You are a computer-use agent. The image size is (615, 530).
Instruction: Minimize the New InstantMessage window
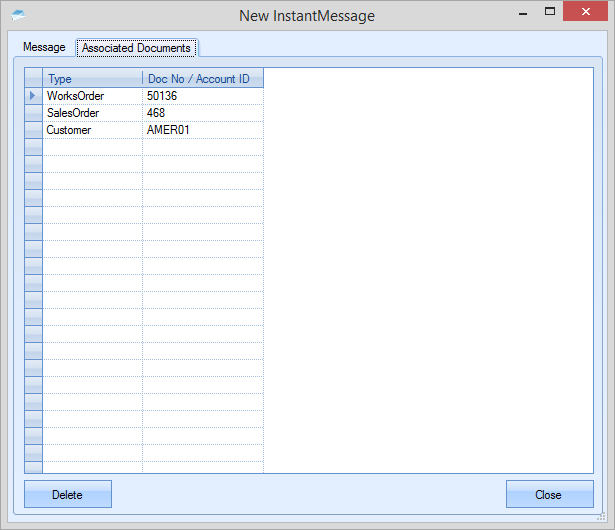click(x=520, y=14)
